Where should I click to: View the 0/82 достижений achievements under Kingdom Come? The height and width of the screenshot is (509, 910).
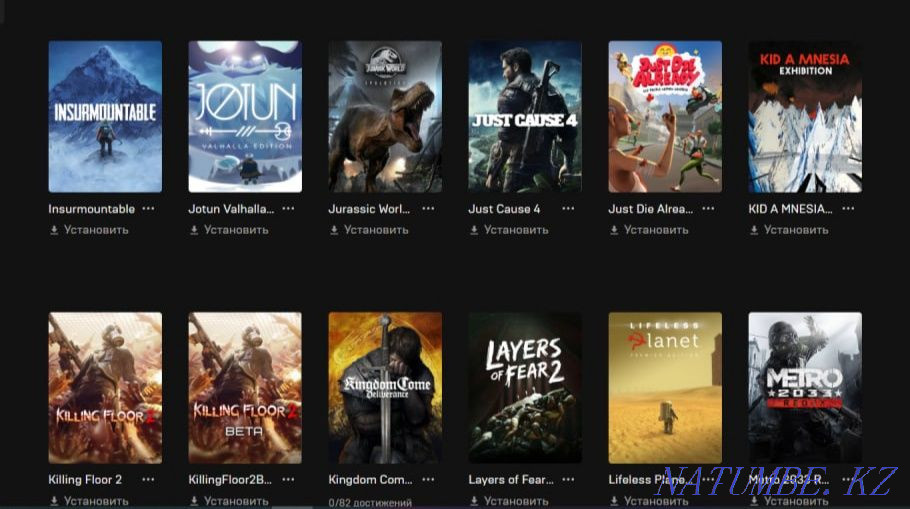(370, 503)
